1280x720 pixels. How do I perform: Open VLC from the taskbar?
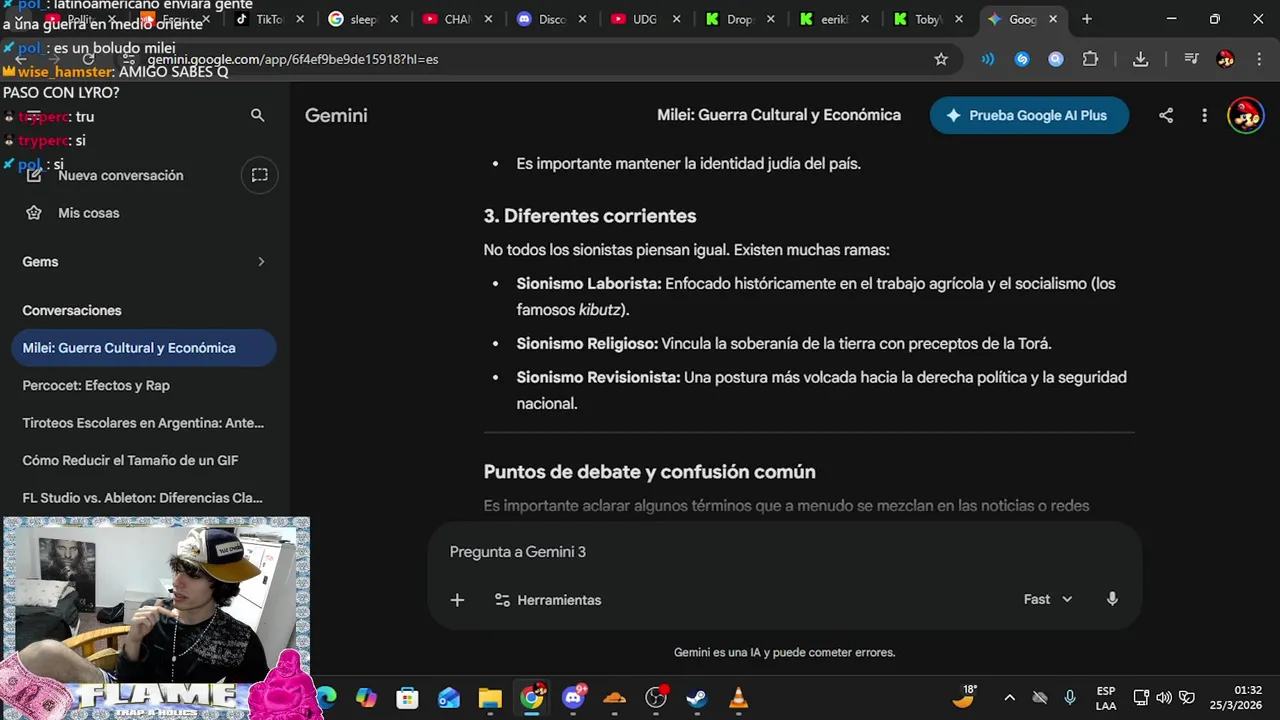click(738, 698)
